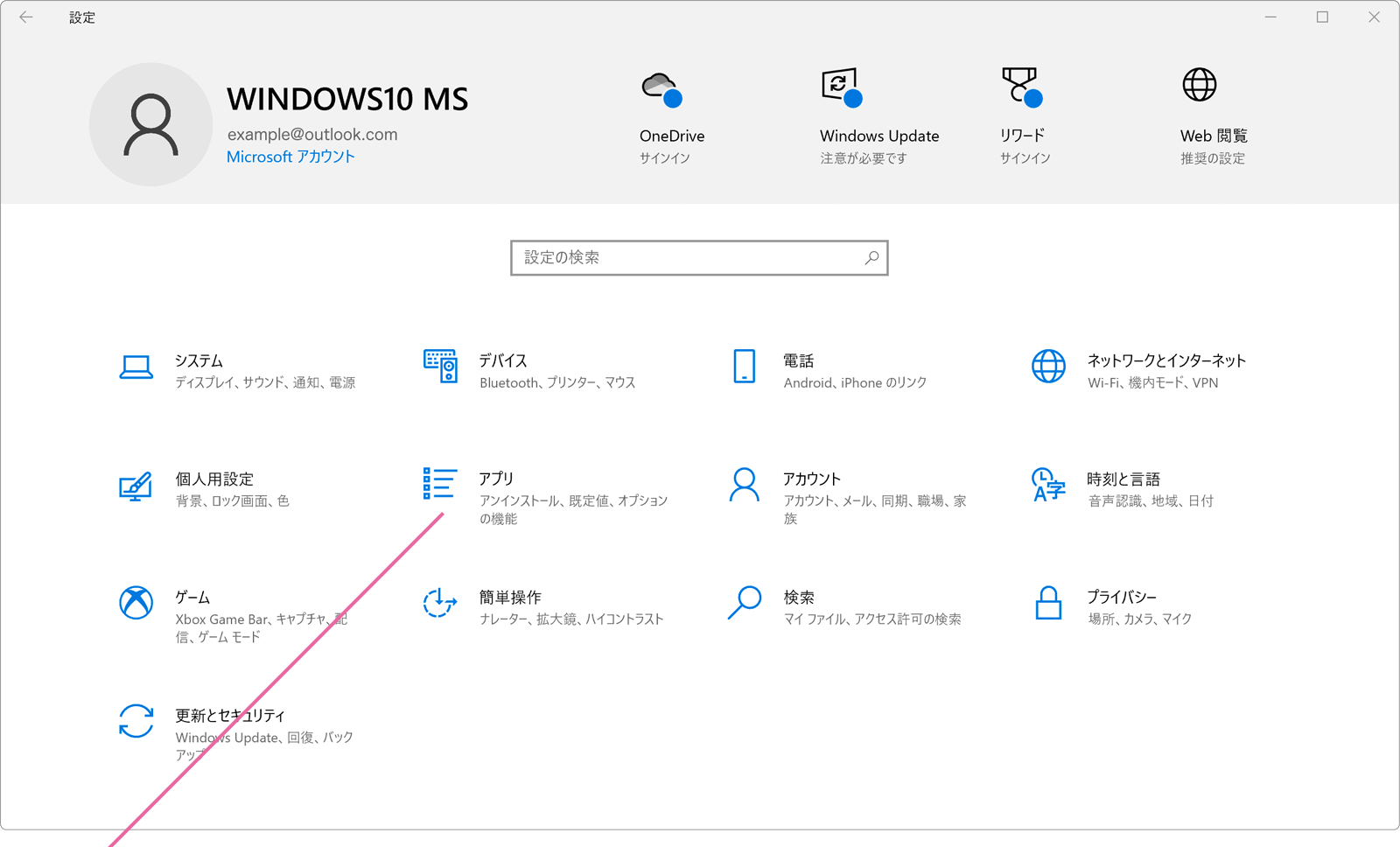The image size is (1400, 847).
Task: Click the 時刻と言語 icon
Action: (1048, 484)
